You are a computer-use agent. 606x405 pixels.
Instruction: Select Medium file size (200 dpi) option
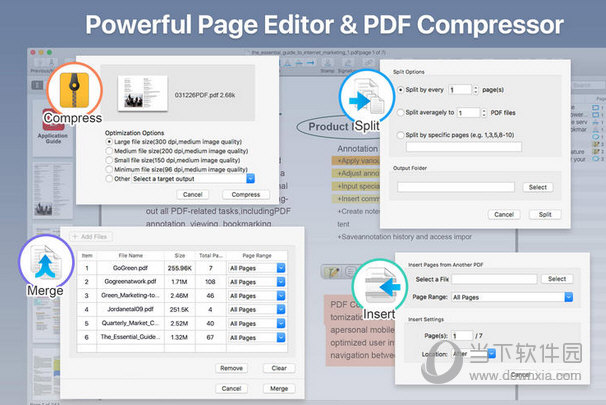point(109,151)
